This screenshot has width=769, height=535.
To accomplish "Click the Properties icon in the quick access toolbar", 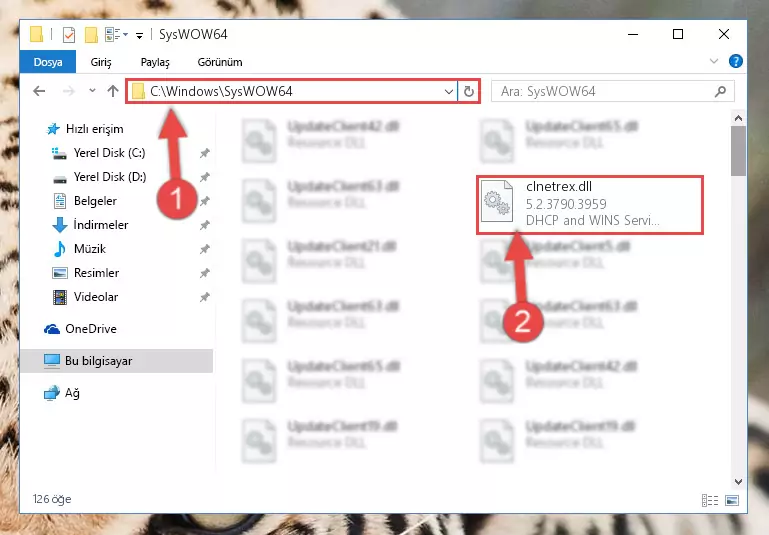I will click(69, 35).
